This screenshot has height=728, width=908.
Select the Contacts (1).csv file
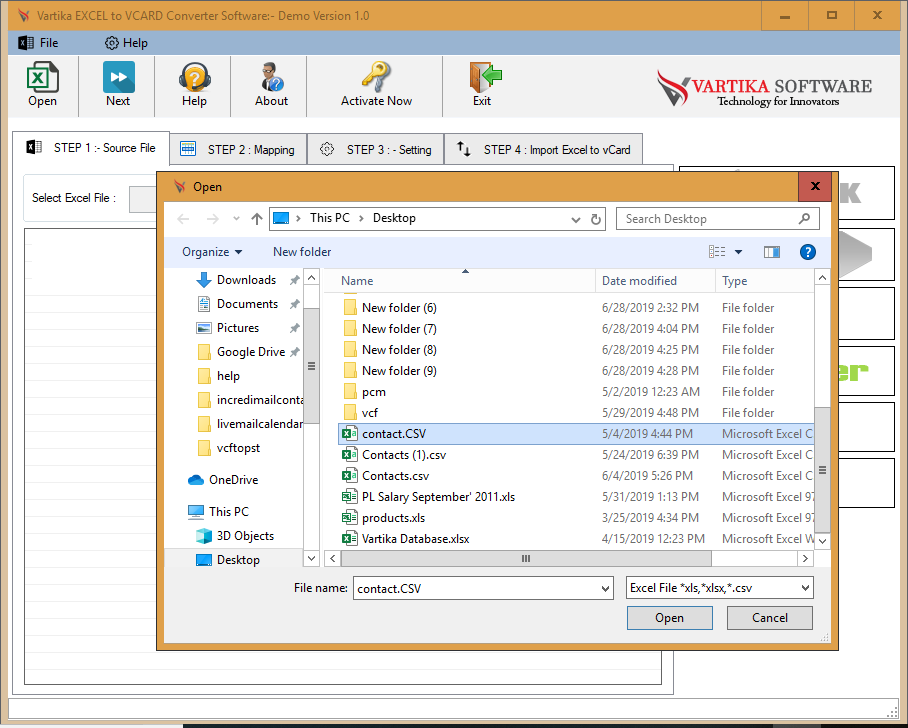[575, 455]
